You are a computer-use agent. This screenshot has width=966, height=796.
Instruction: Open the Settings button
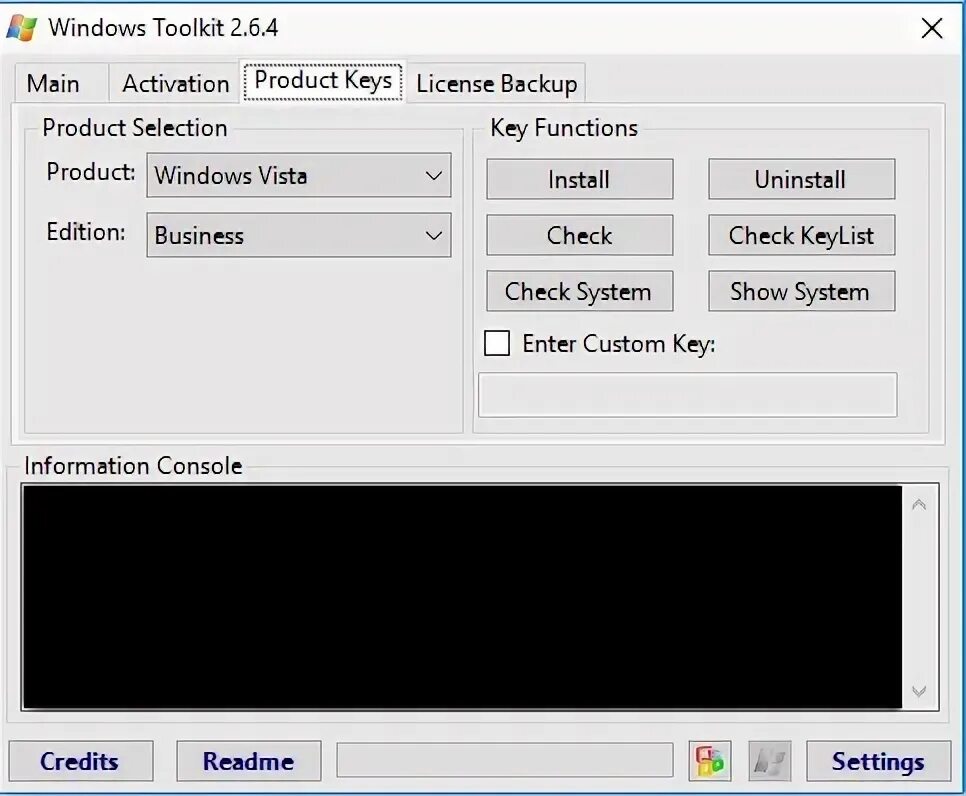tap(879, 761)
